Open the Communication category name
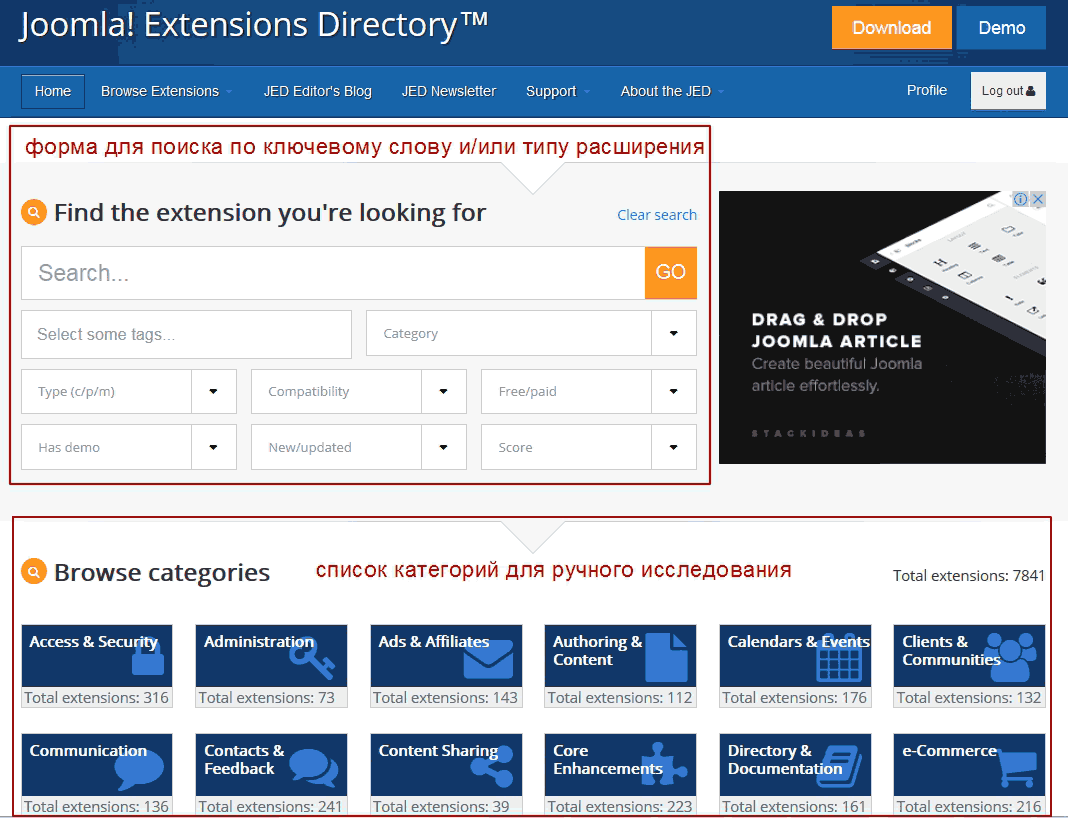 pos(88,751)
